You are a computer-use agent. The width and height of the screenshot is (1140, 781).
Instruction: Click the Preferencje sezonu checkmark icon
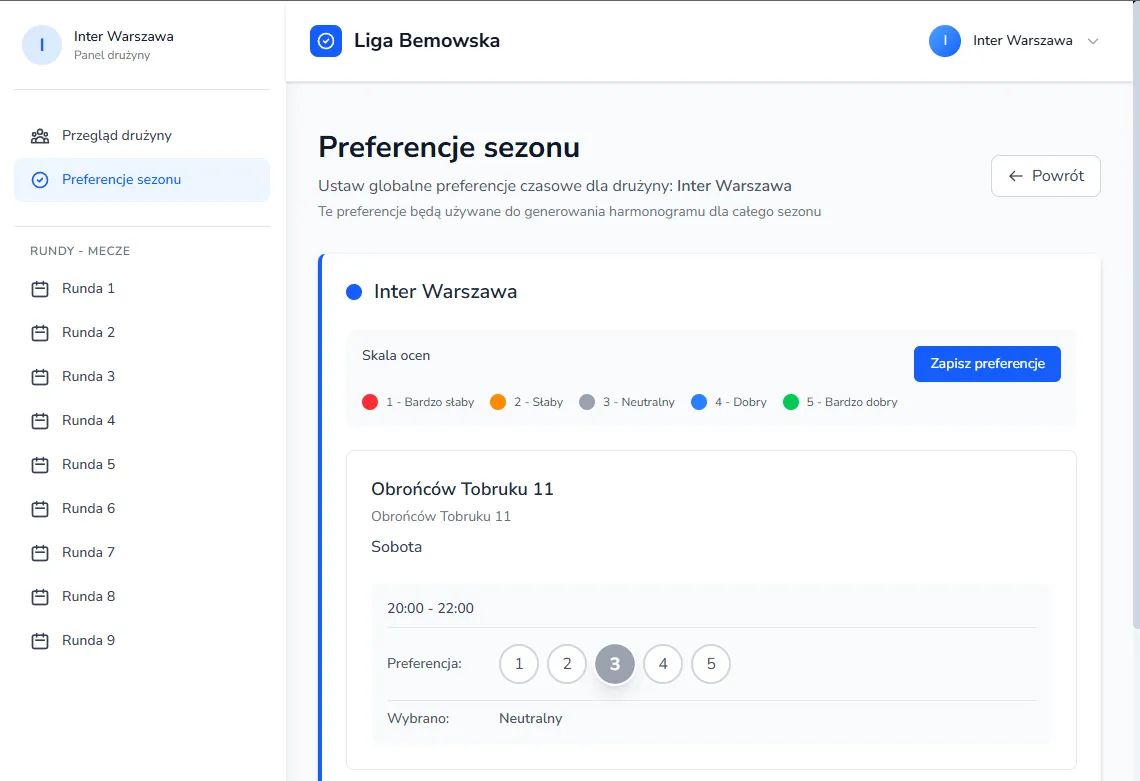[x=40, y=180]
